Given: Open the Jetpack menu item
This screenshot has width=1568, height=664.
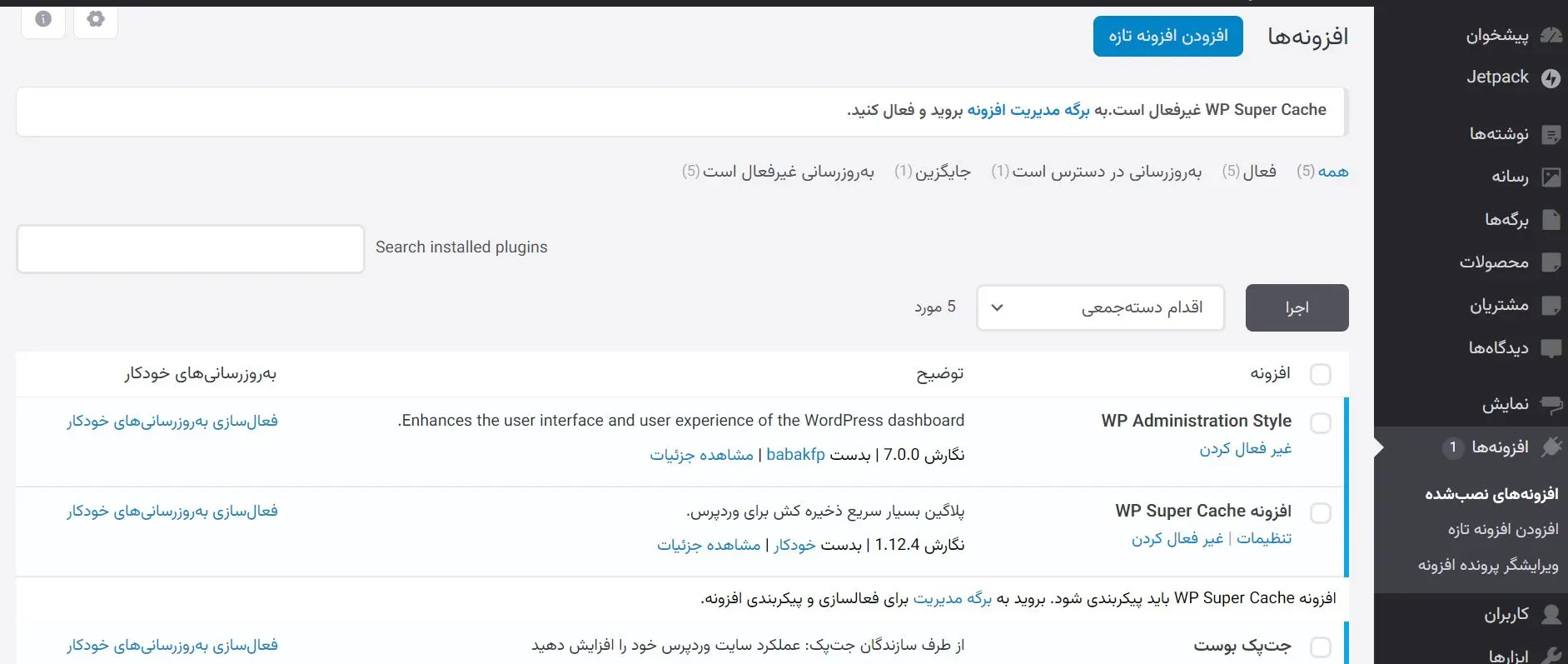Looking at the screenshot, I should pyautogui.click(x=1497, y=77).
